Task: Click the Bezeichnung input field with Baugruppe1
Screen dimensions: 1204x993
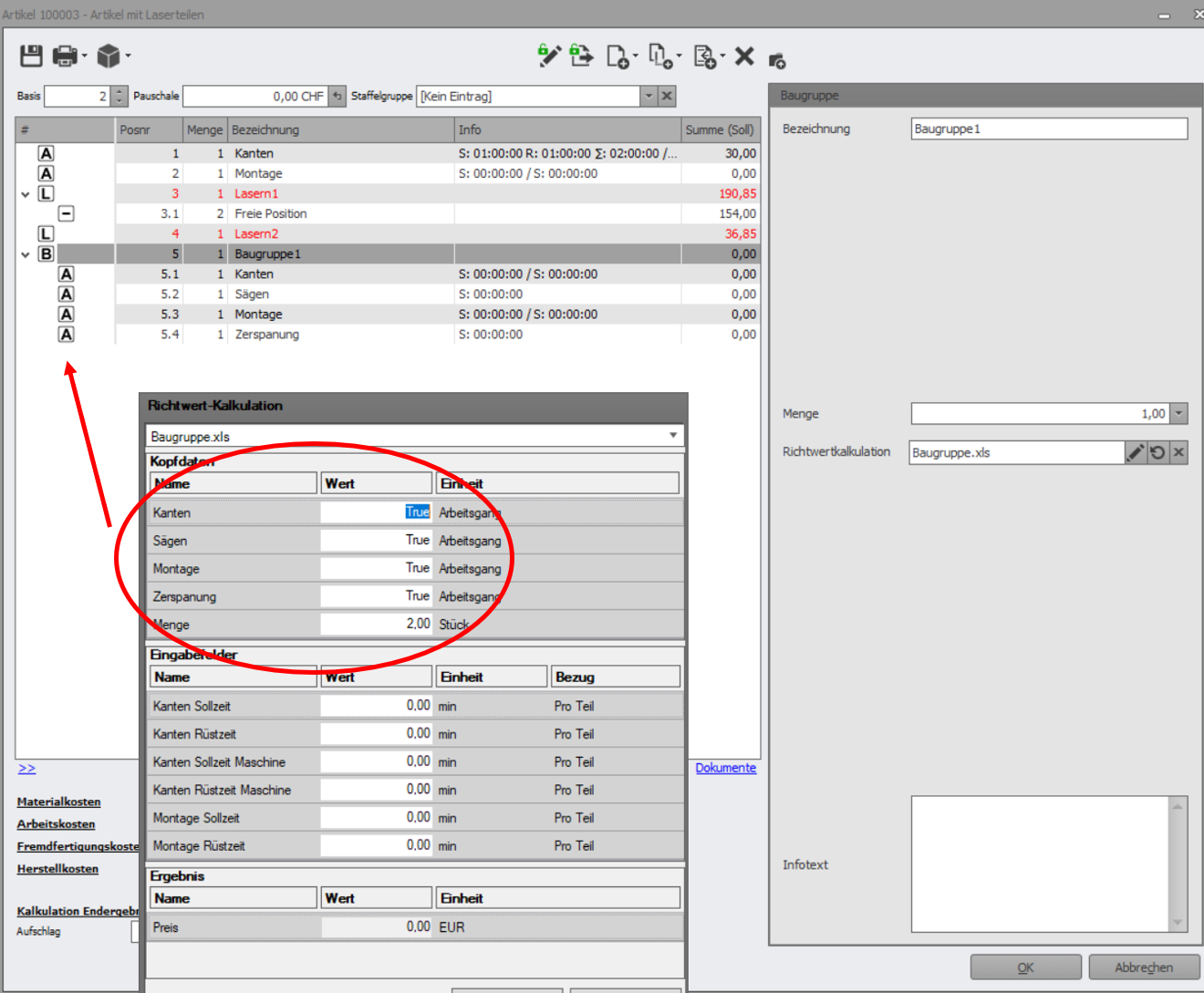Action: [1049, 129]
